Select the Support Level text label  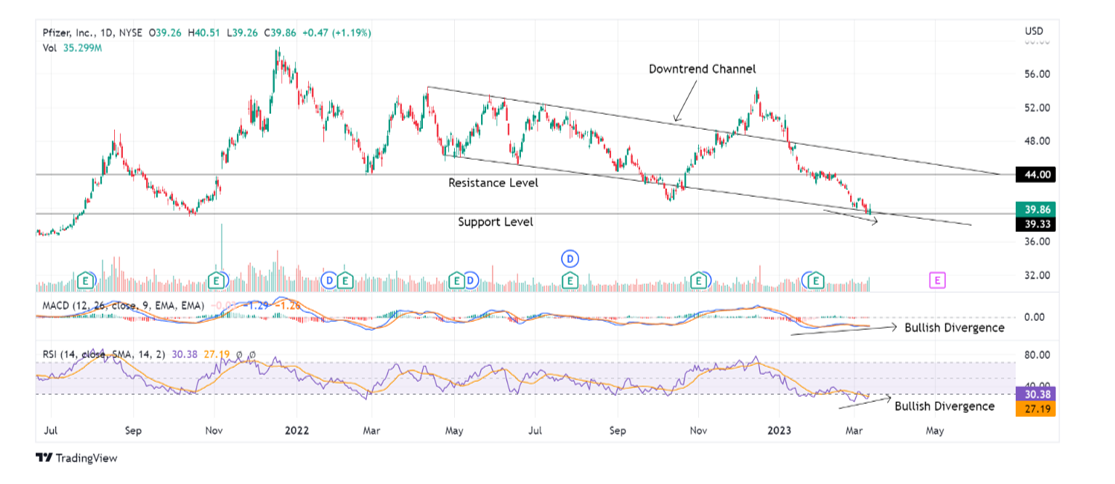point(495,222)
